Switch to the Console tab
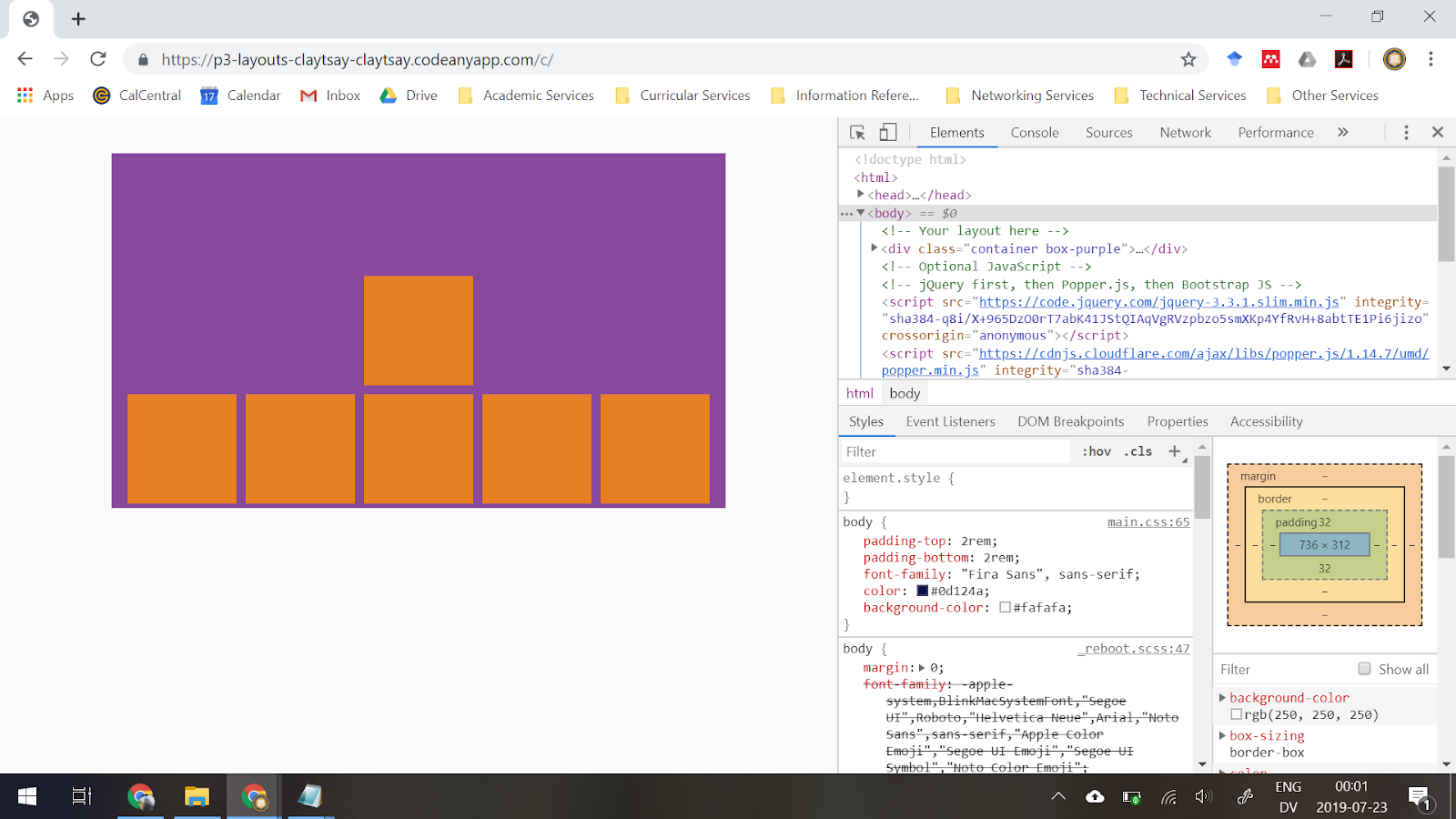The height and width of the screenshot is (819, 1456). pyautogui.click(x=1035, y=133)
